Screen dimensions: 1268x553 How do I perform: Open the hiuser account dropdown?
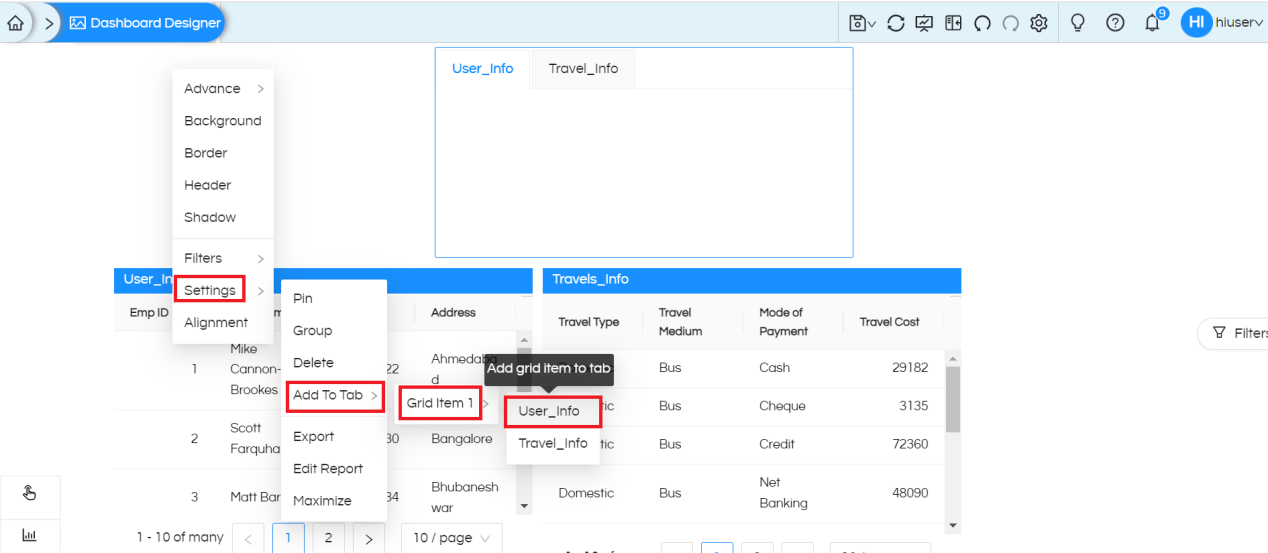point(1240,22)
